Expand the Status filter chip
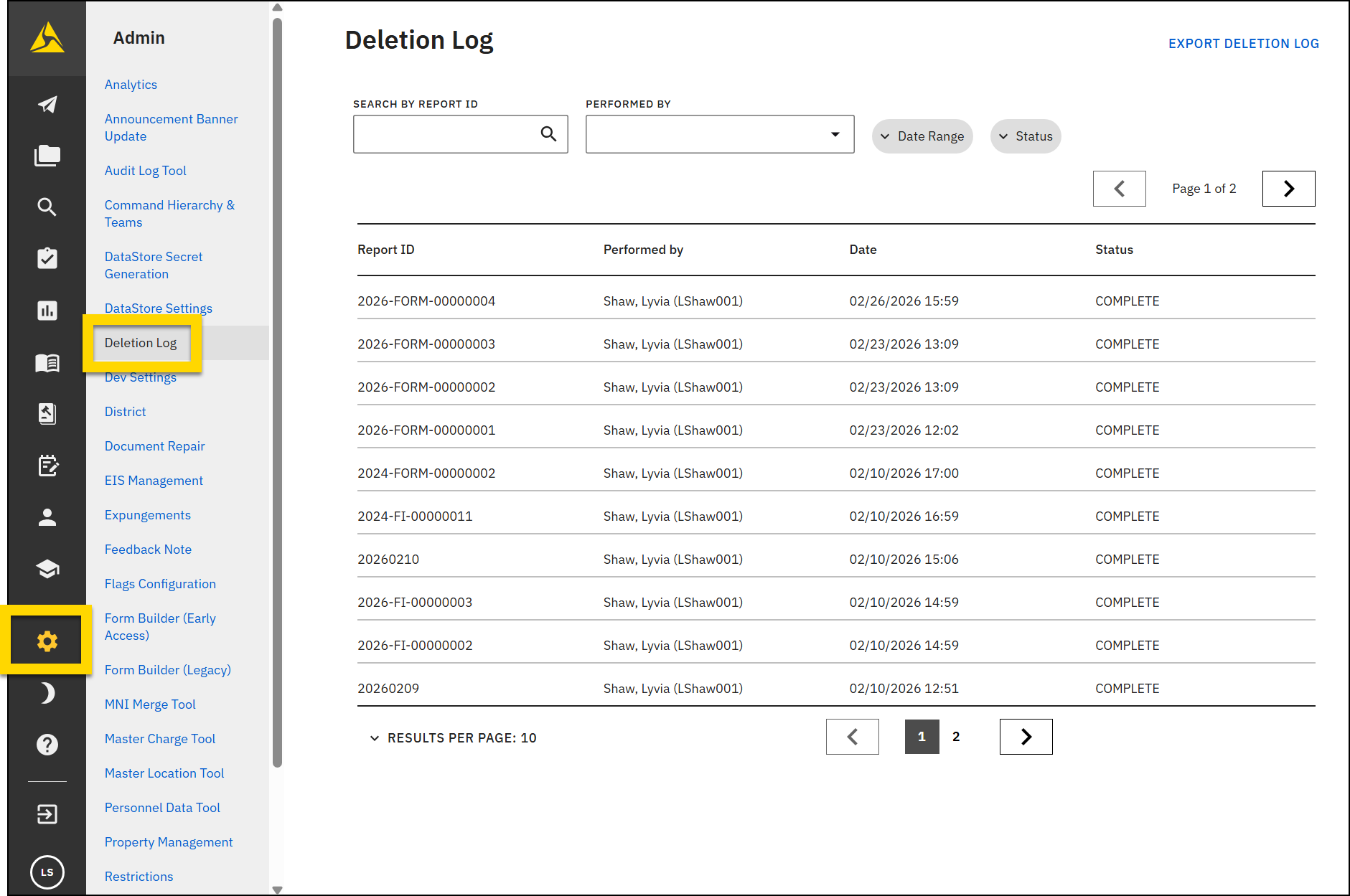Viewport: 1350px width, 896px height. [x=1026, y=136]
